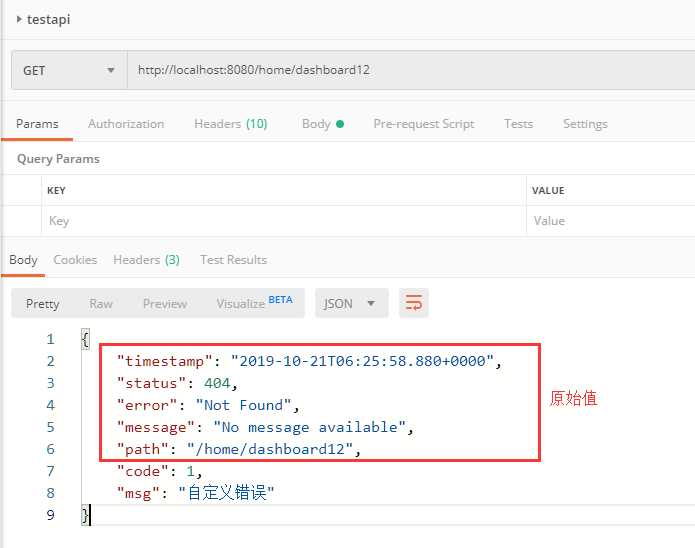Toggle the wrap lines icon

click(414, 303)
